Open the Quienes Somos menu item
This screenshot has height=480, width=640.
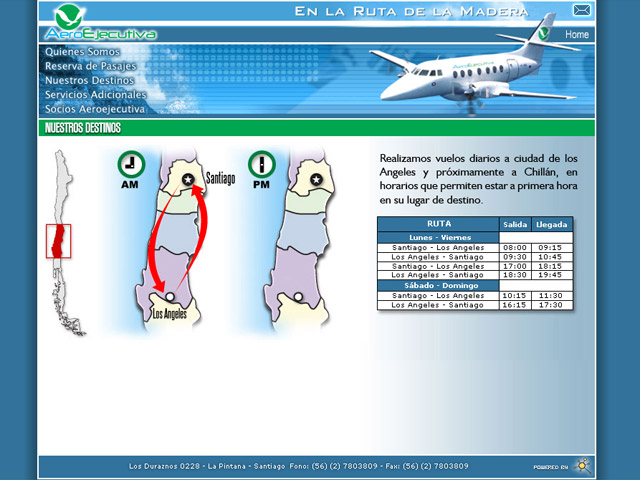82,52
